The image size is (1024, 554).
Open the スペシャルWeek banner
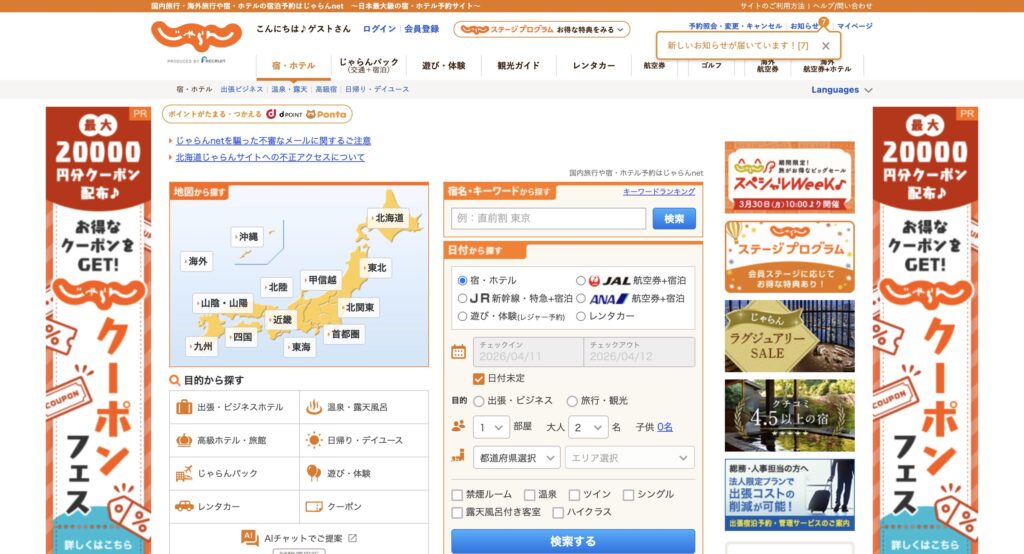click(x=790, y=177)
